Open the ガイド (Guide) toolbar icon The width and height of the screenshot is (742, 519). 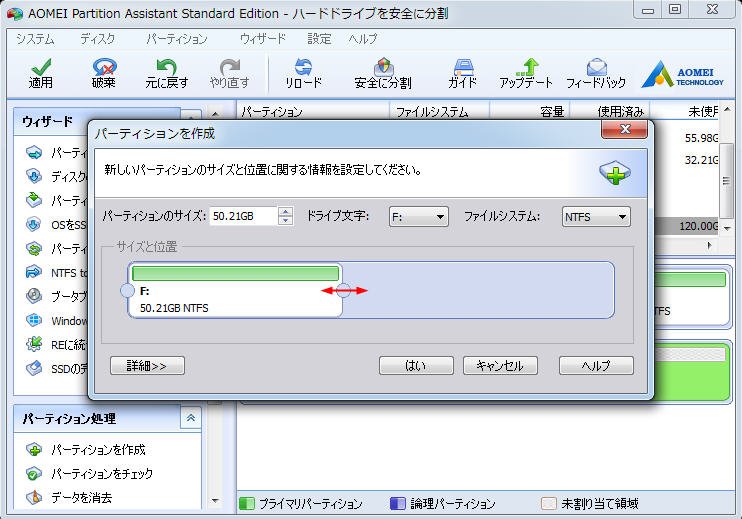tap(463, 73)
